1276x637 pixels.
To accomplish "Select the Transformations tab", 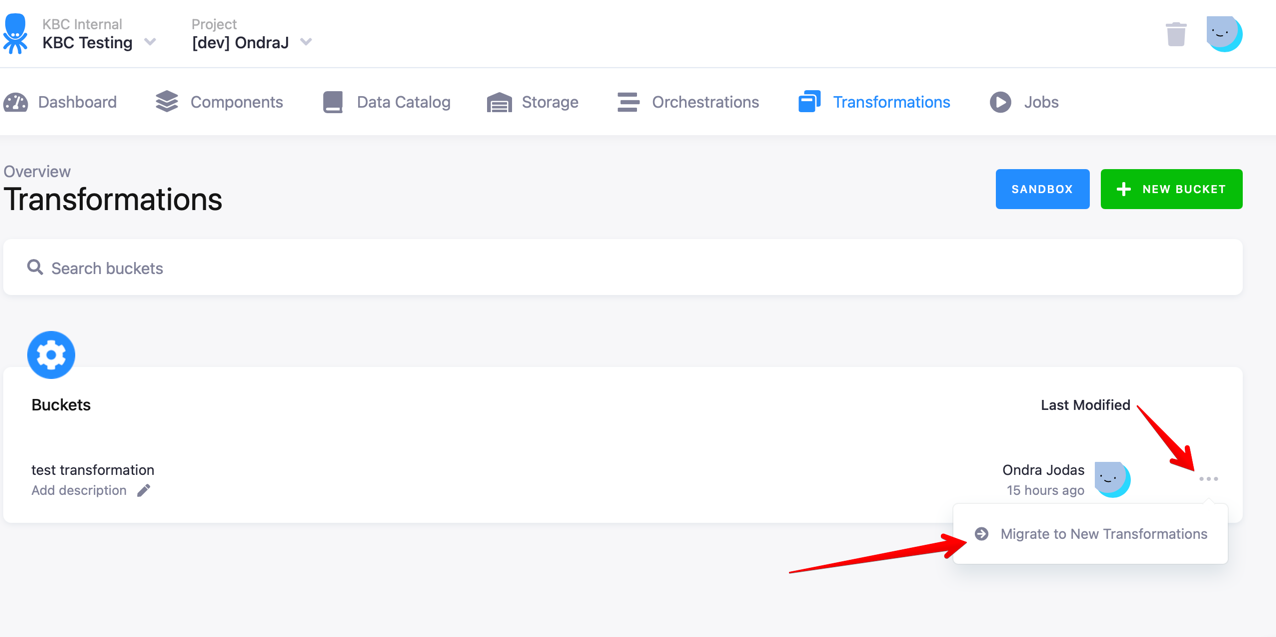I will (874, 102).
